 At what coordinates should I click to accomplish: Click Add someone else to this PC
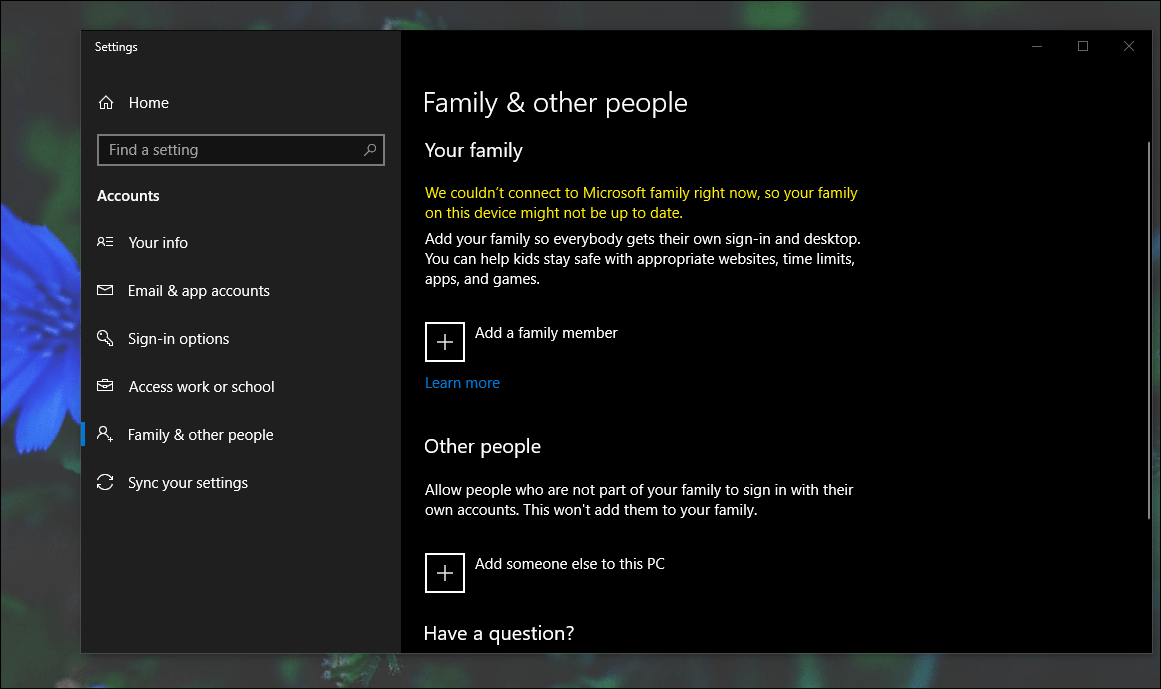click(x=569, y=564)
